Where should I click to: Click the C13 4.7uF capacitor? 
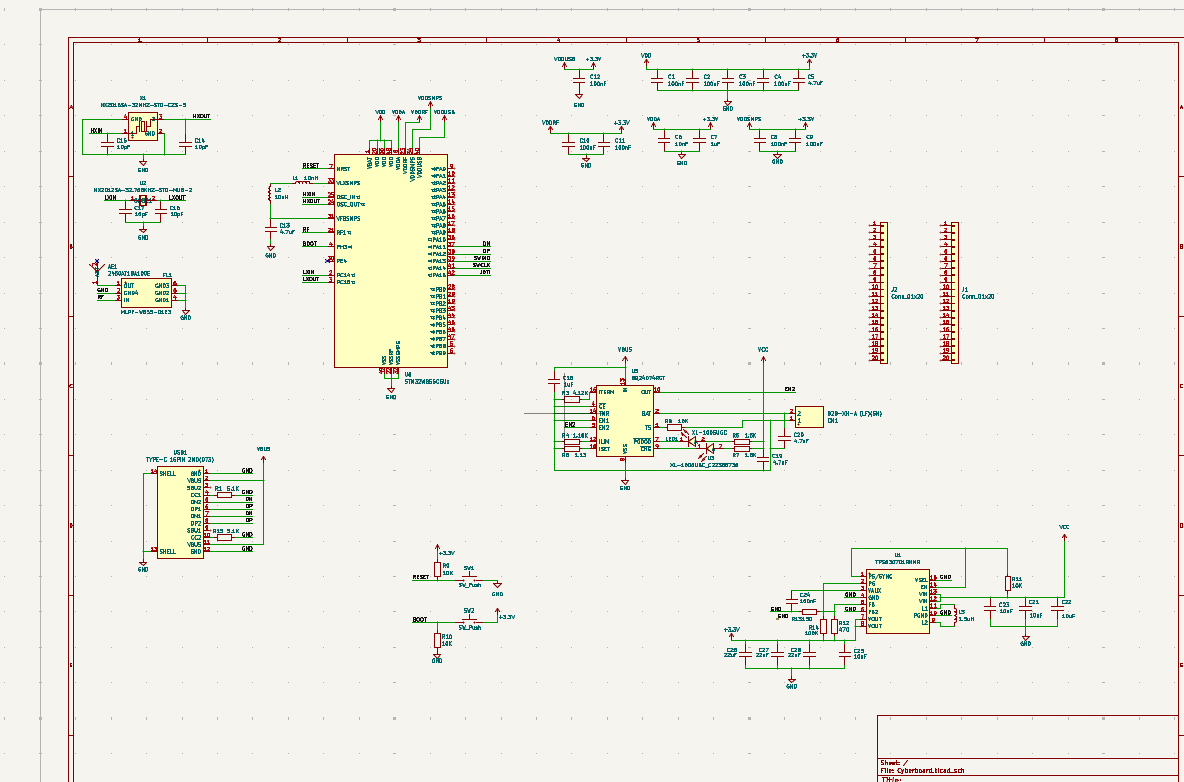(270, 229)
